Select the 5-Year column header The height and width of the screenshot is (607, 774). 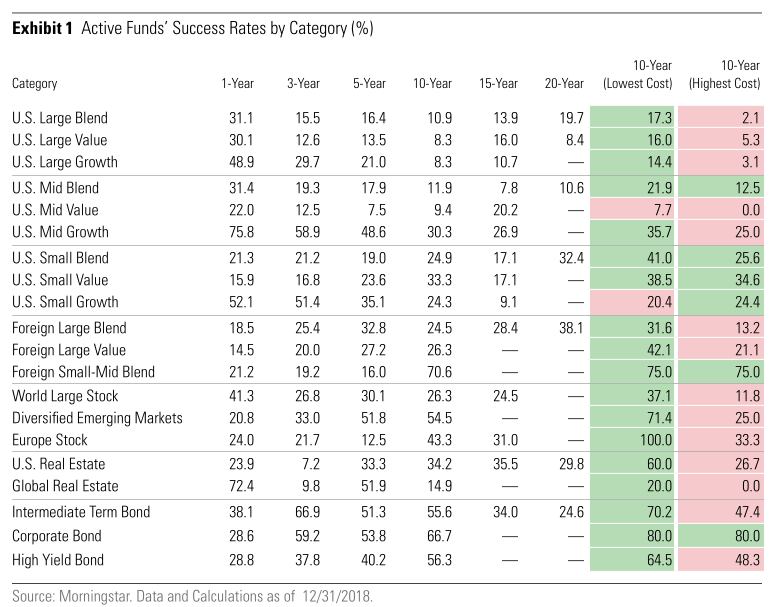point(369,83)
